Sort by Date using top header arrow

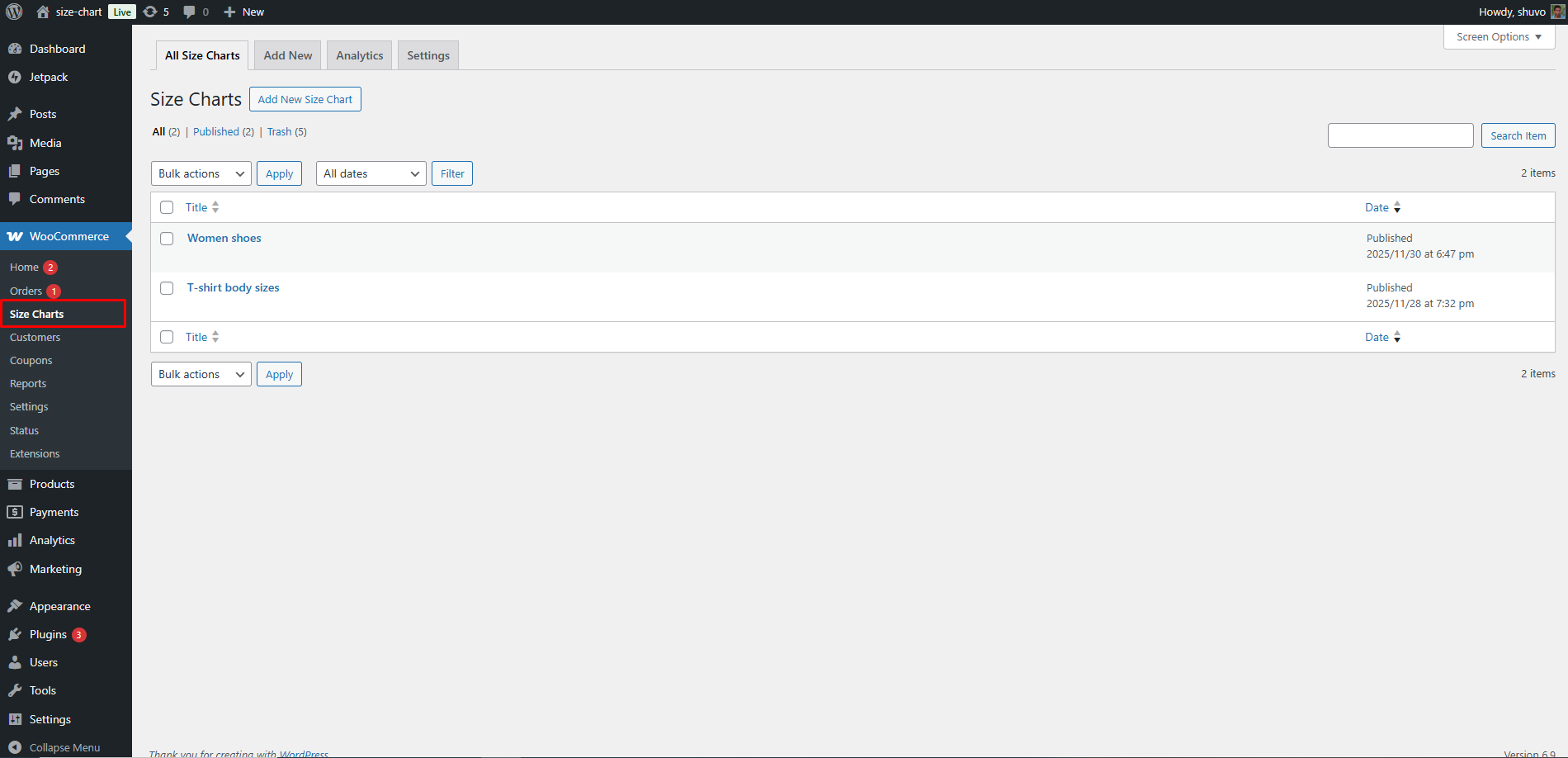click(x=1397, y=207)
